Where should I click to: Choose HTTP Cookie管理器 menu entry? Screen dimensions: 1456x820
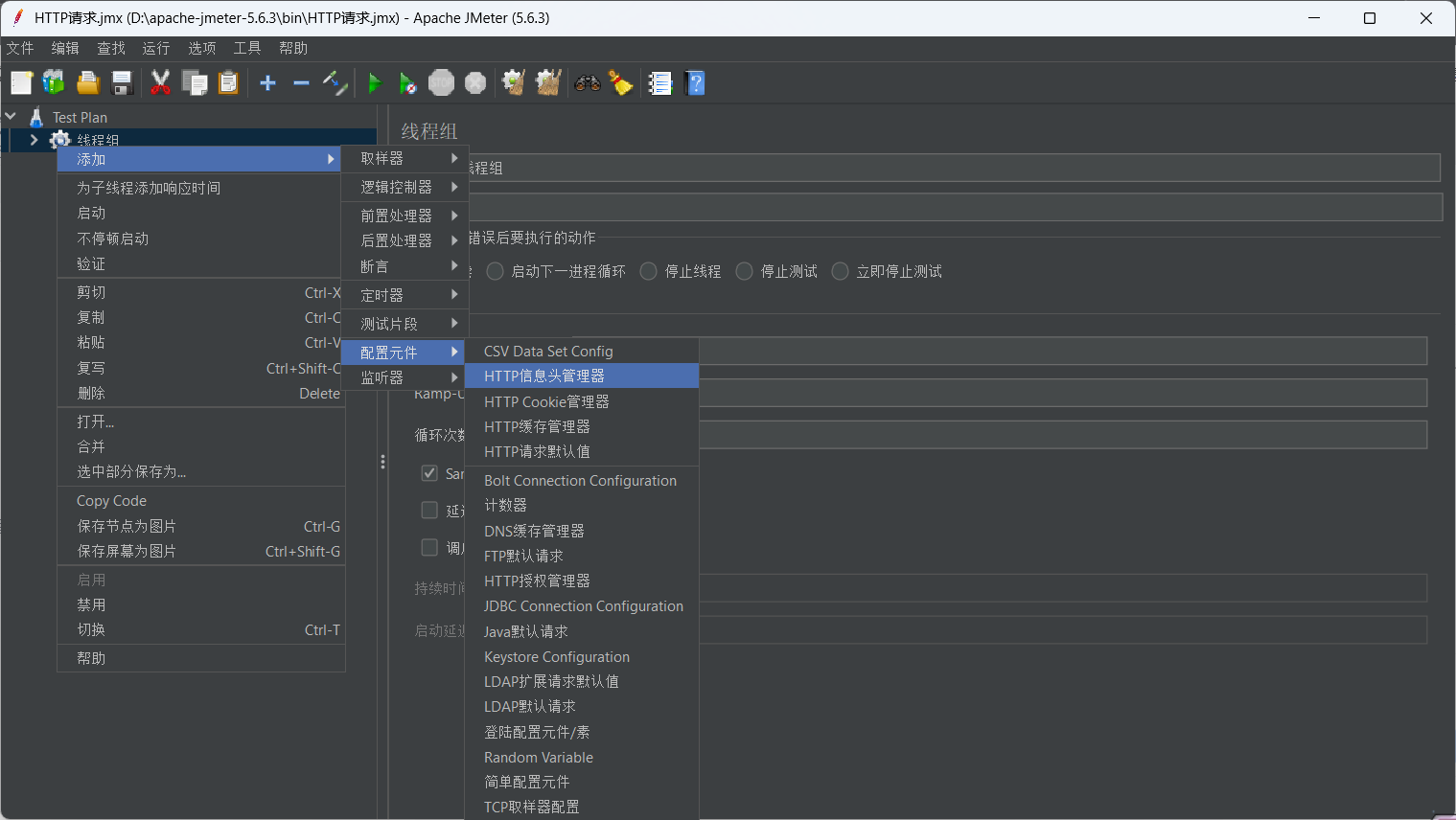[582, 401]
